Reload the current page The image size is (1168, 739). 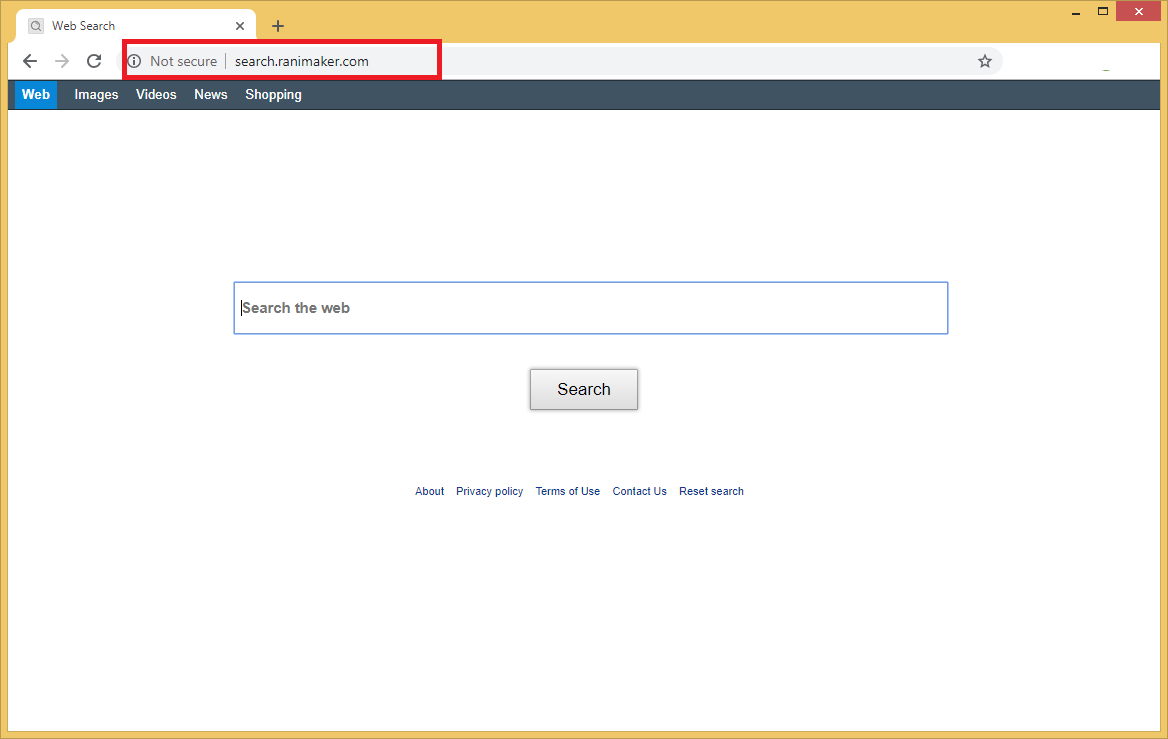(x=94, y=61)
